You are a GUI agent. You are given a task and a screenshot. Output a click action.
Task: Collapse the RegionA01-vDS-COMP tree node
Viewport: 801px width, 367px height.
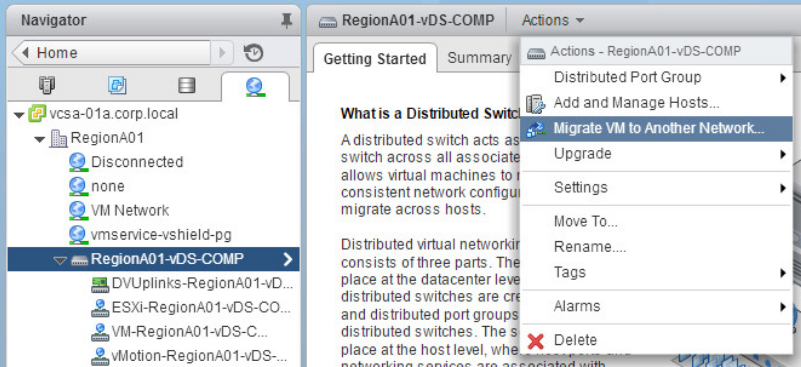60,261
